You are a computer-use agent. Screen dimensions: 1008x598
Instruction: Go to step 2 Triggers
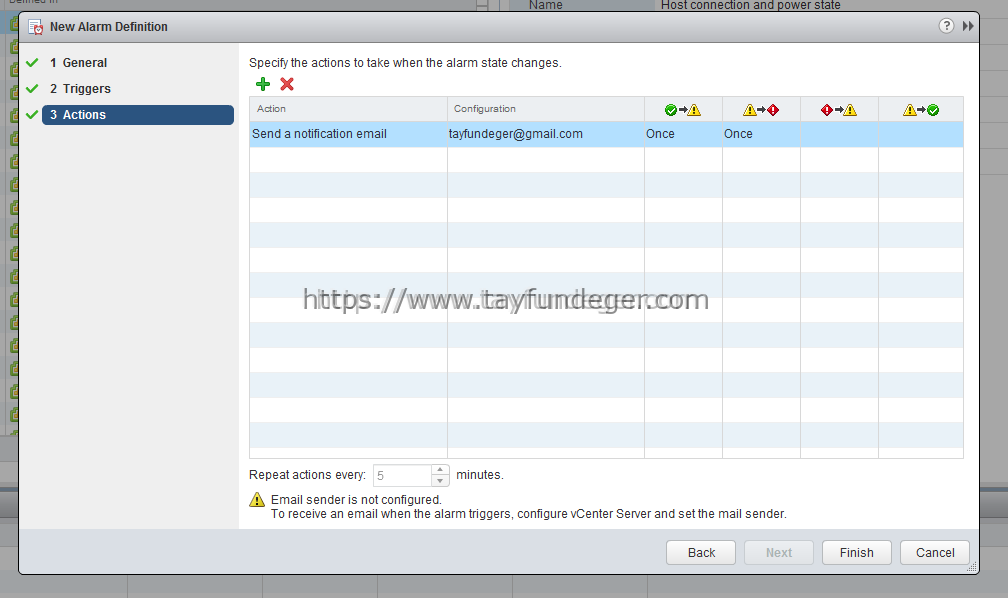pyautogui.click(x=80, y=89)
